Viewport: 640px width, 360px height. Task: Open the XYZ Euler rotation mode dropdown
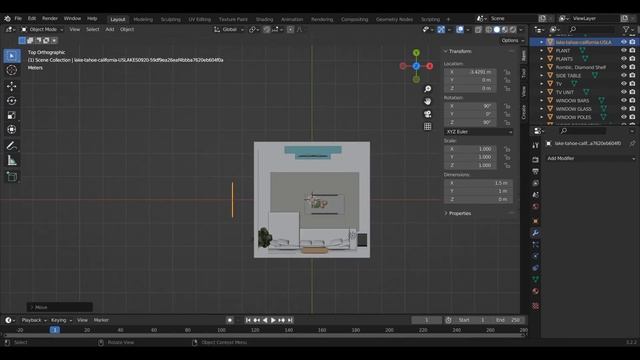[x=478, y=132]
